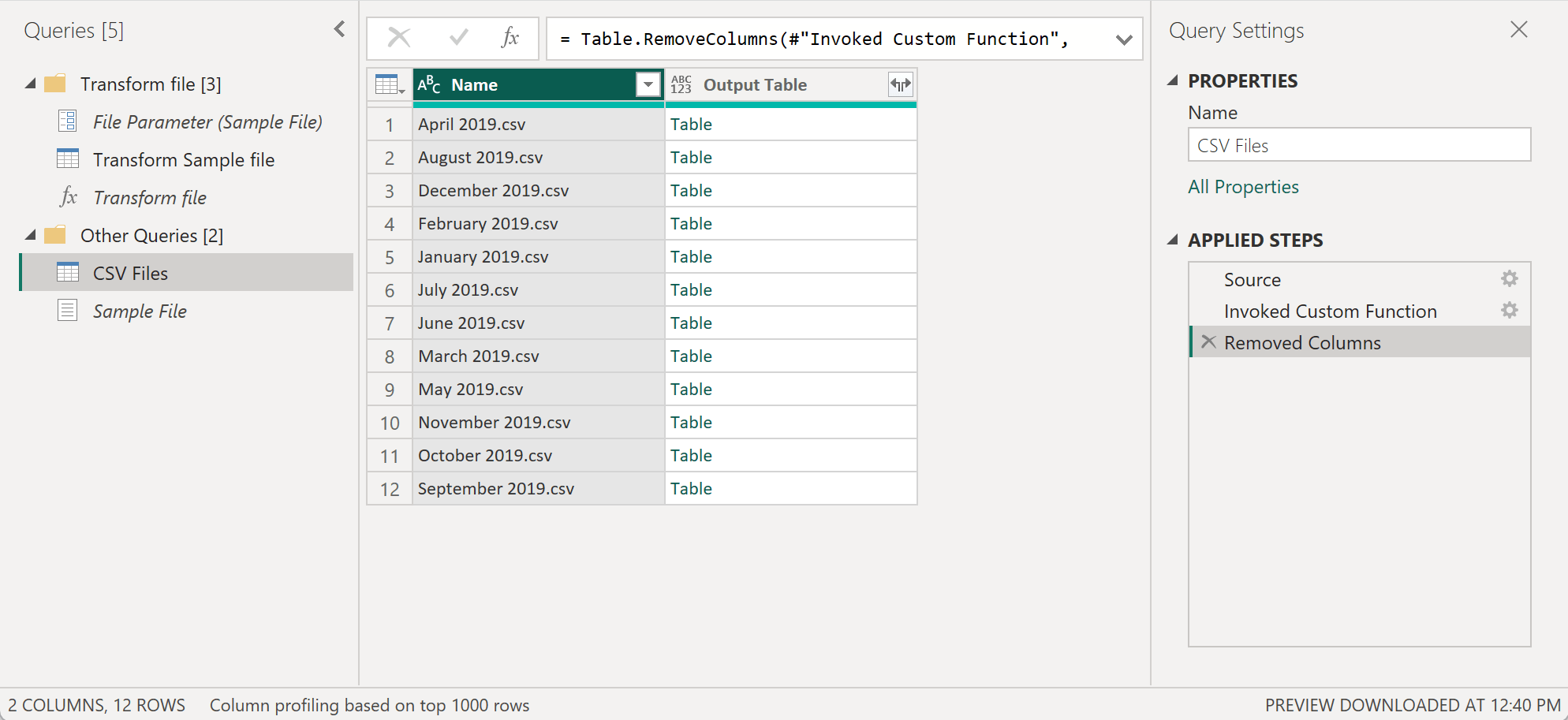The image size is (1568, 720).
Task: Change Name column data type via ABC icon
Action: click(x=429, y=84)
